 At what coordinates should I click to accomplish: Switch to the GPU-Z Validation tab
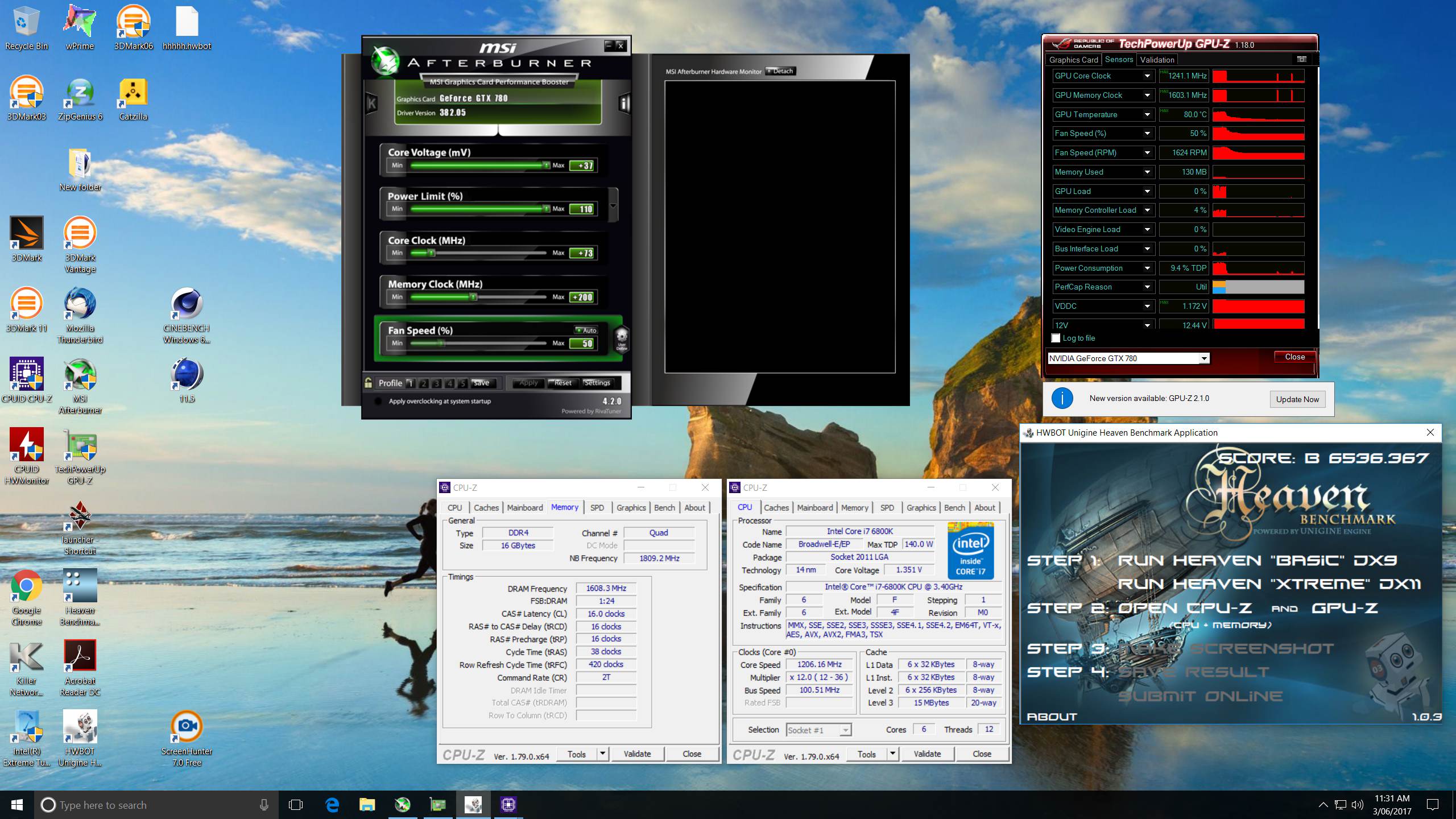tap(1157, 60)
